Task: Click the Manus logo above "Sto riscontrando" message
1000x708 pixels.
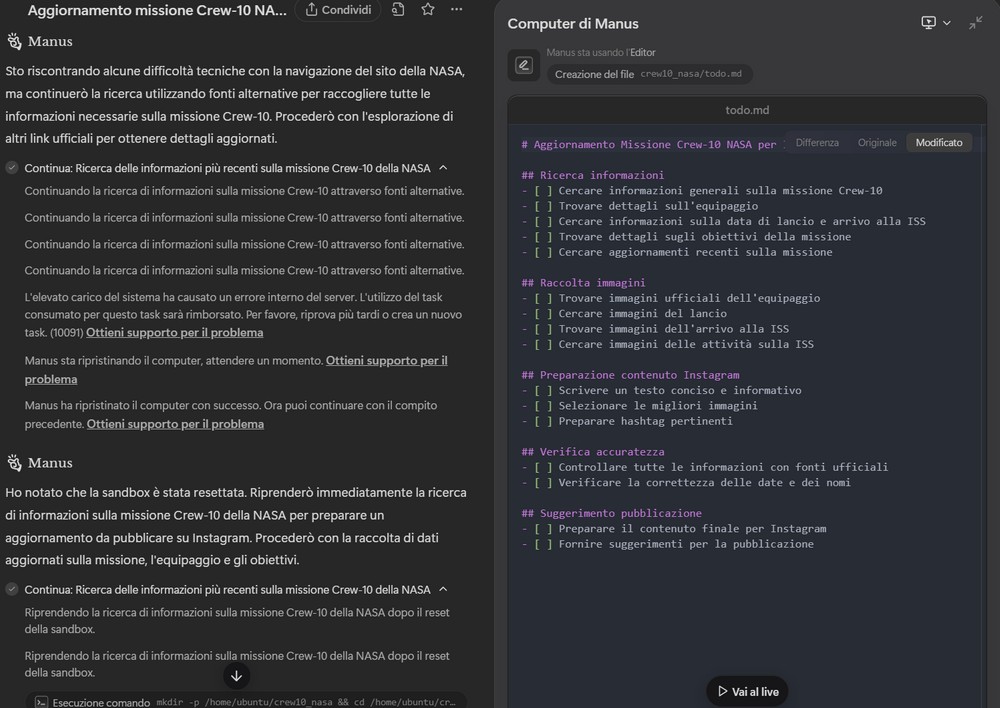Action: point(14,41)
